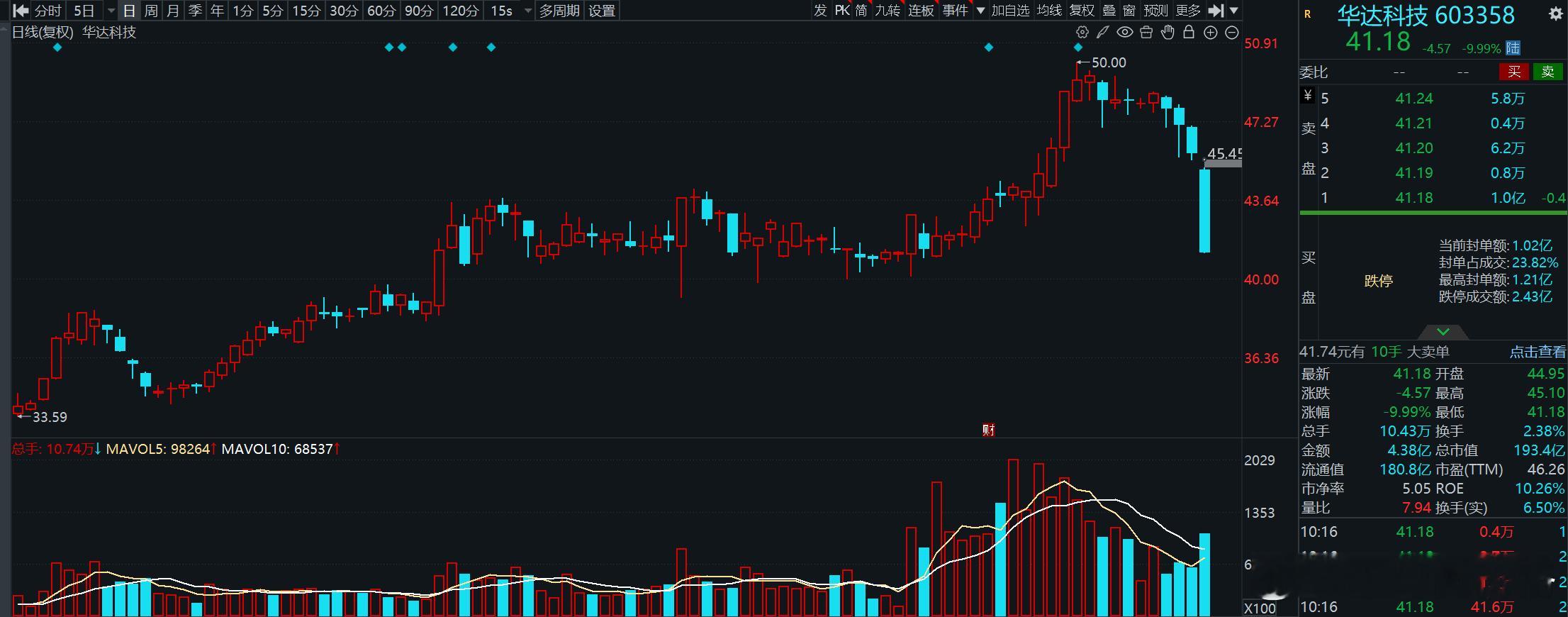Open the 事件 events menu
1568x617 pixels.
click(955, 11)
